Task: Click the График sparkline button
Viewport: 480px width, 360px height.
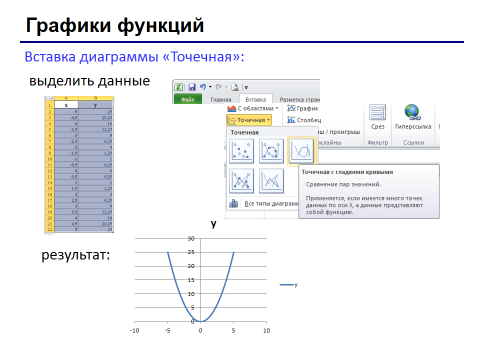Action: click(x=303, y=108)
